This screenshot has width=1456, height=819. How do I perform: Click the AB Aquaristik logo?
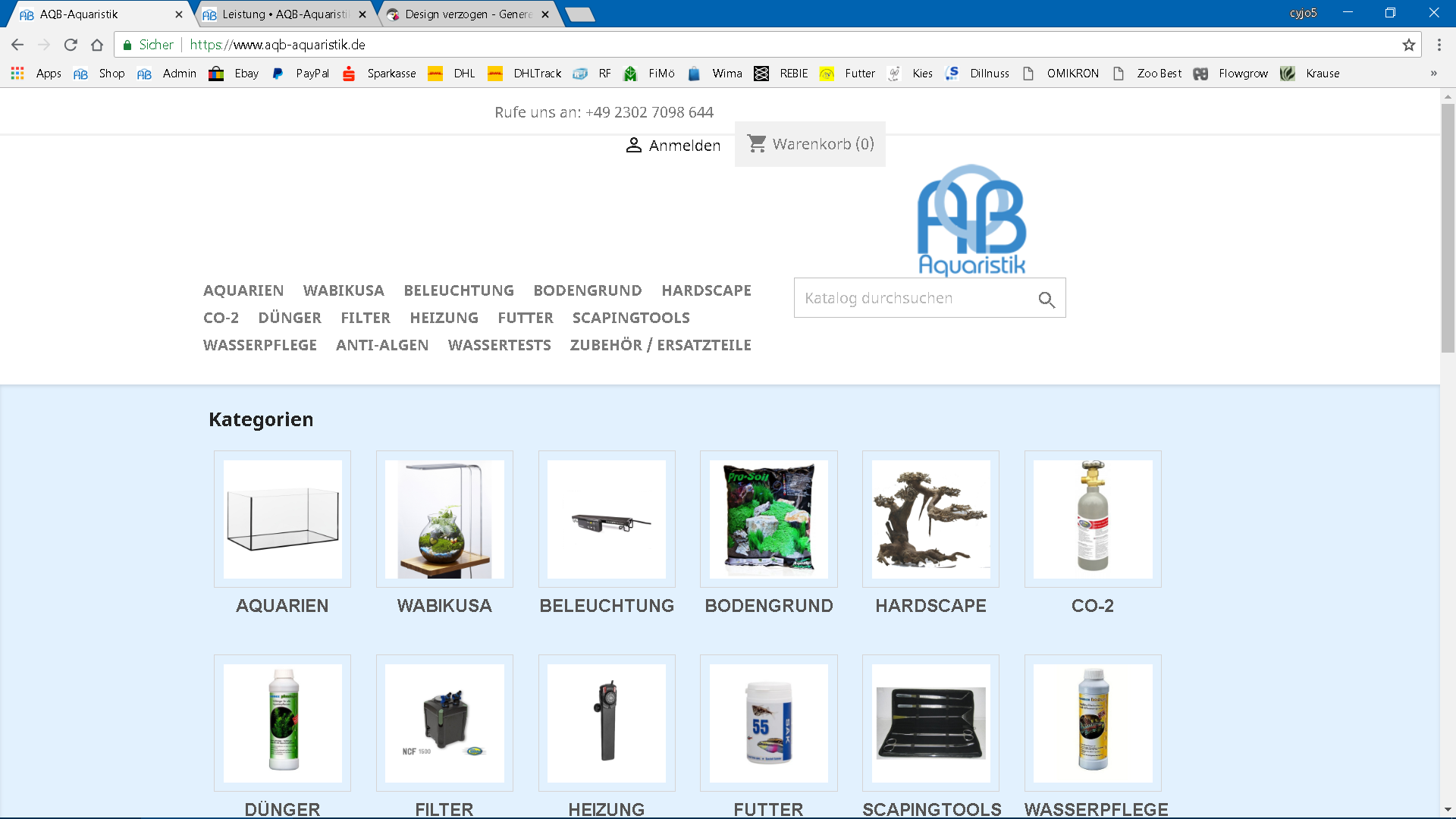click(971, 220)
